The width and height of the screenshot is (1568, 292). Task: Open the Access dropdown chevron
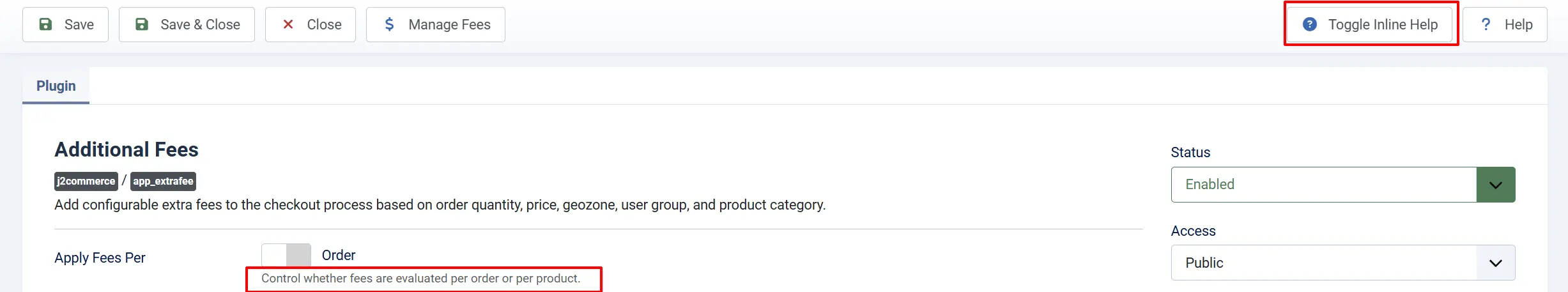click(1496, 263)
